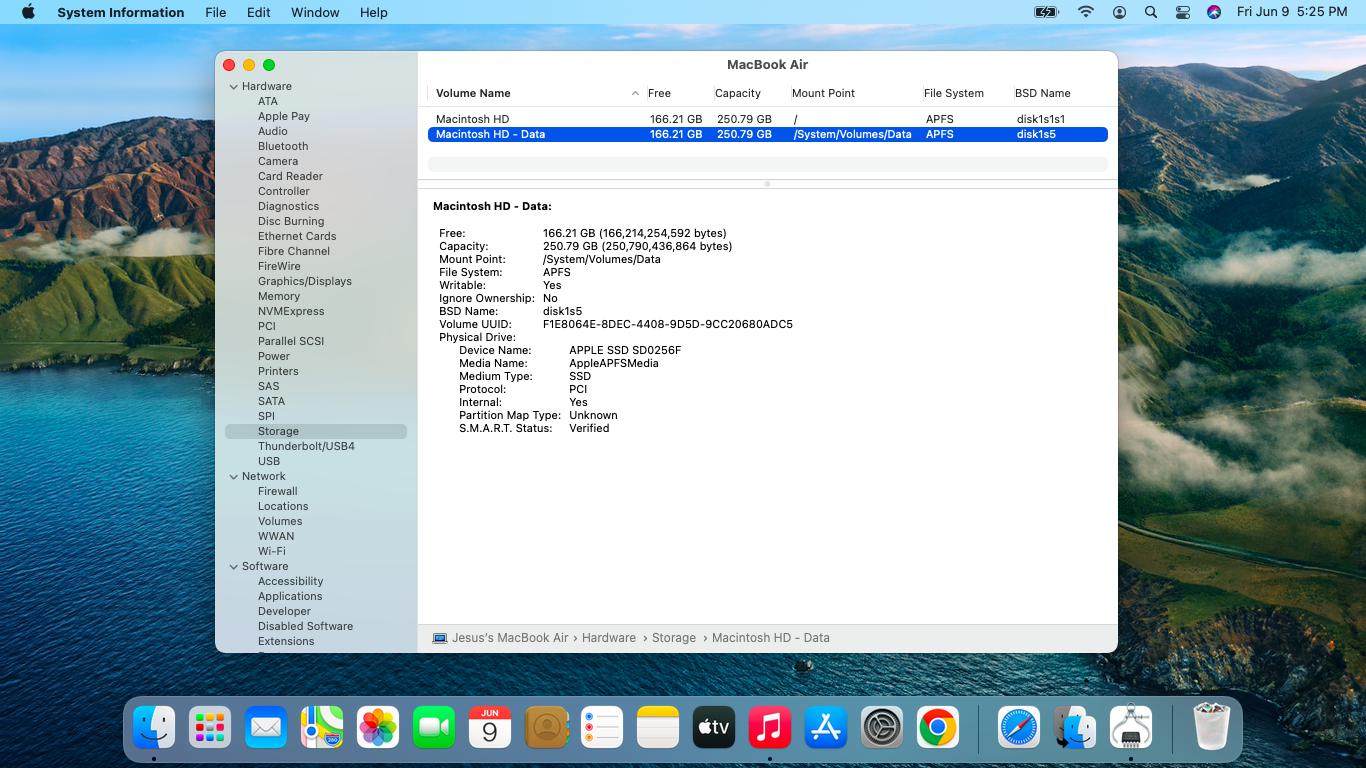Open App Store in dock
This screenshot has width=1366, height=768.
(x=826, y=728)
